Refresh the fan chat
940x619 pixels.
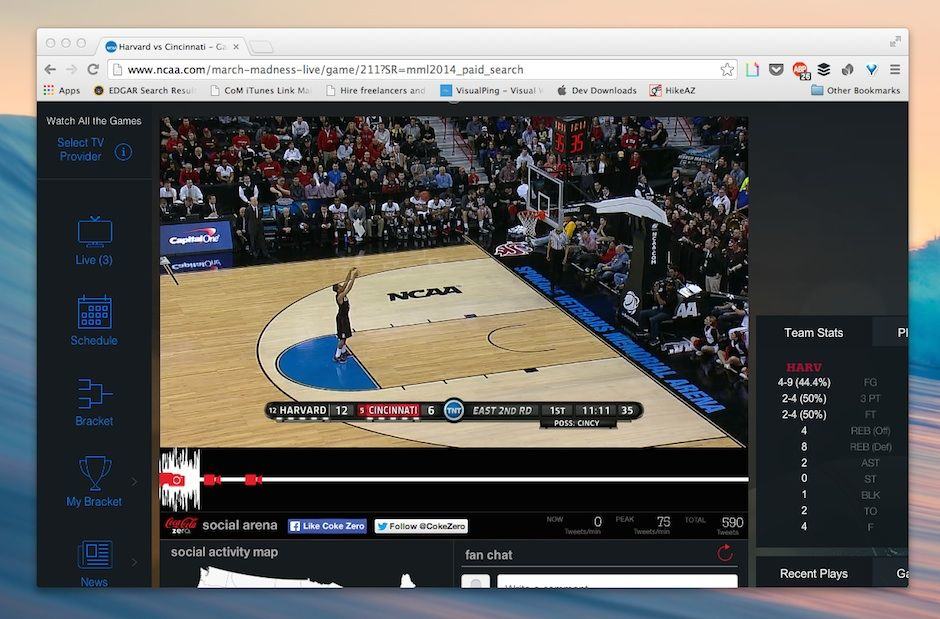click(725, 553)
